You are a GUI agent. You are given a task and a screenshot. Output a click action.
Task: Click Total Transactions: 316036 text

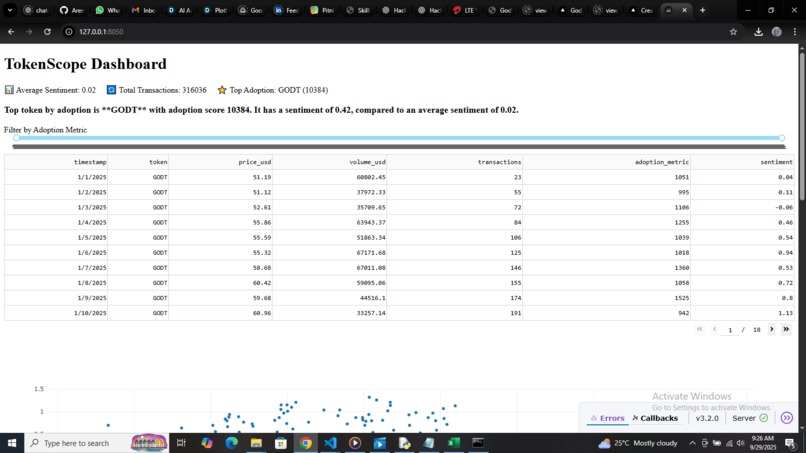(x=162, y=90)
